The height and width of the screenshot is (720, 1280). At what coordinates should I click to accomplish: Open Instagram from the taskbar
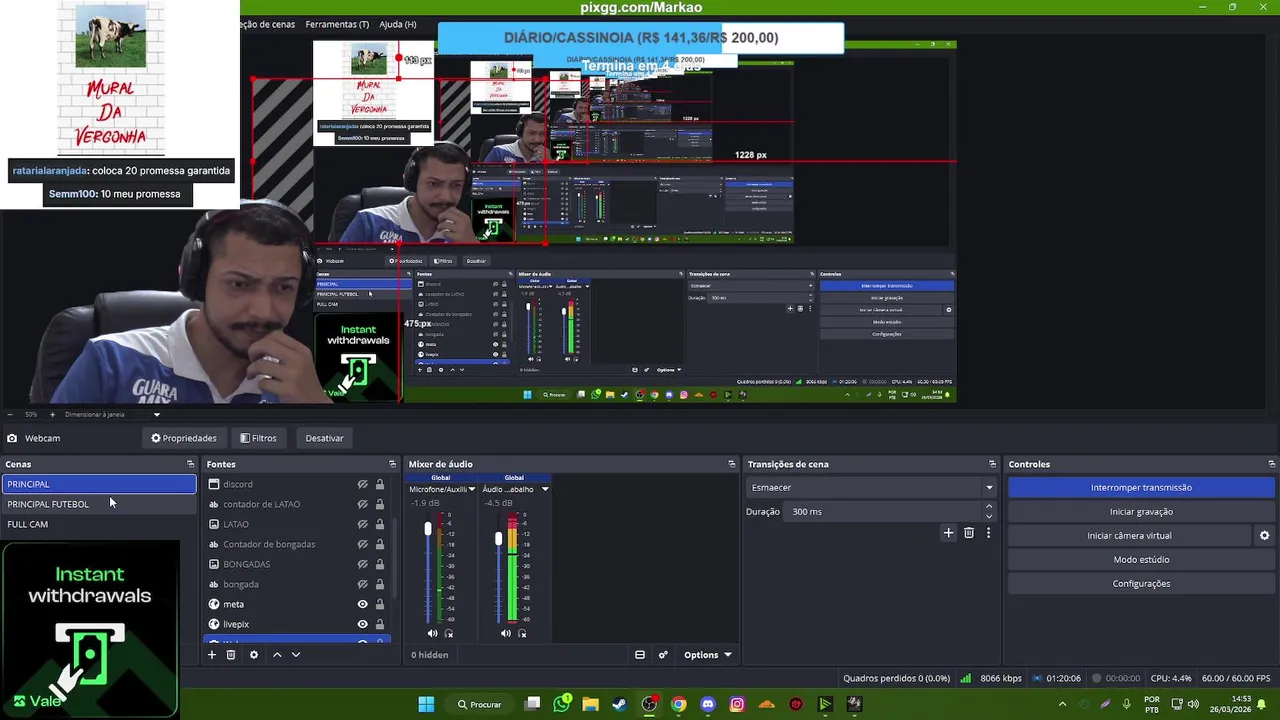737,704
